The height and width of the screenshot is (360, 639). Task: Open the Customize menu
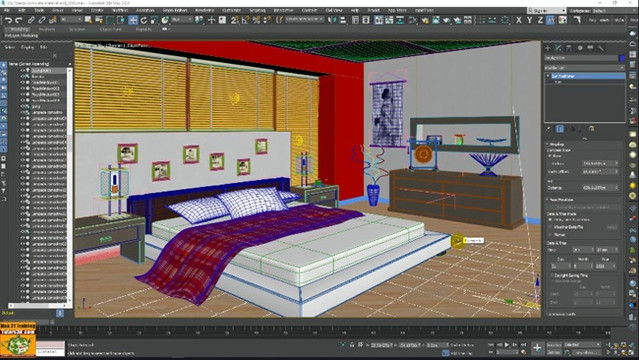(231, 10)
